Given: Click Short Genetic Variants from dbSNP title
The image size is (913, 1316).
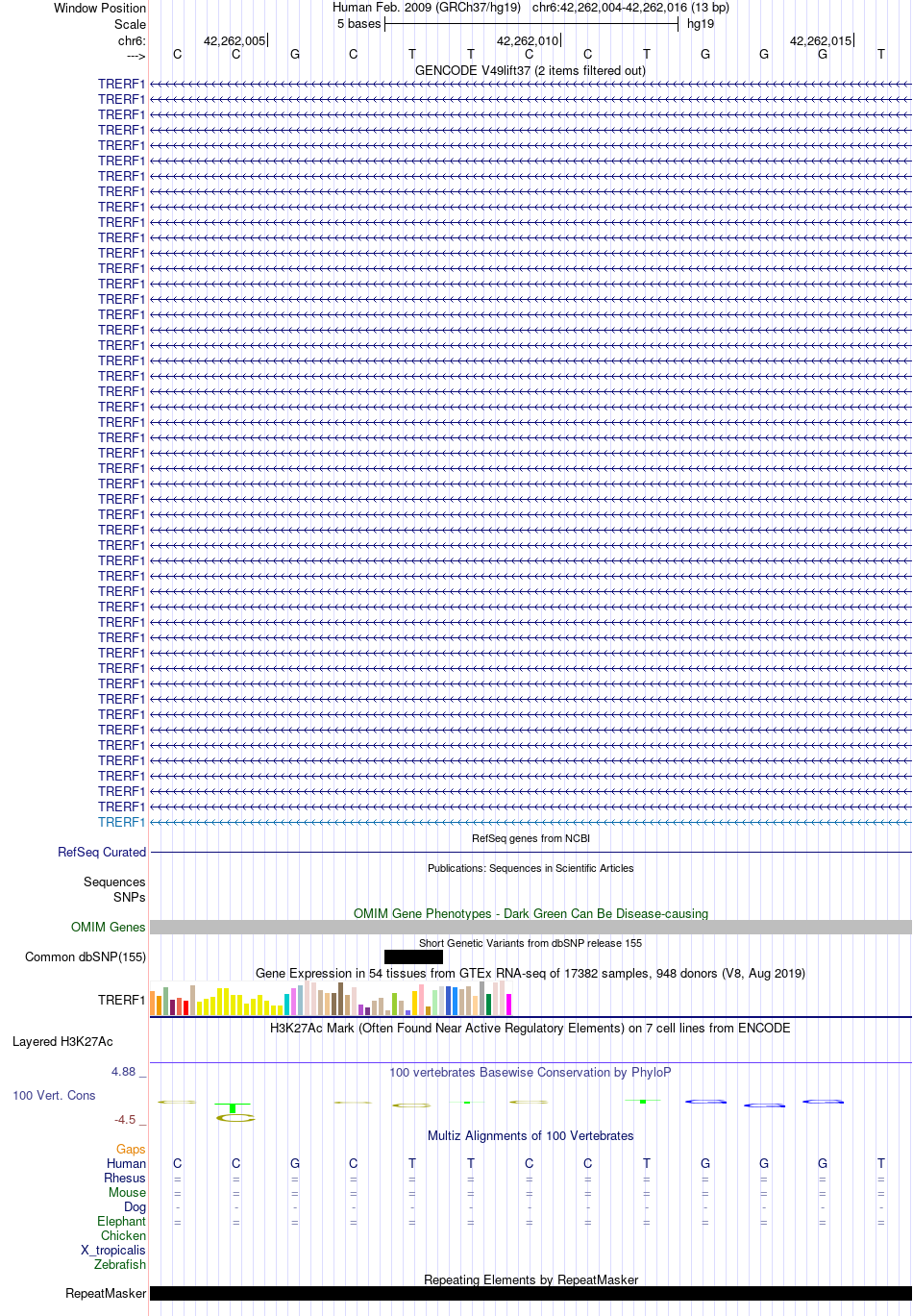Looking at the screenshot, I should 531,943.
